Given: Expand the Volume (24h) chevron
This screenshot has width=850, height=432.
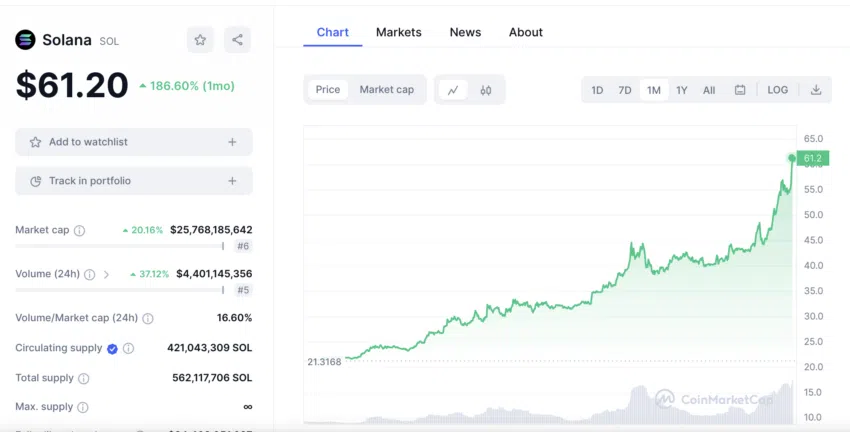Looking at the screenshot, I should click(107, 274).
